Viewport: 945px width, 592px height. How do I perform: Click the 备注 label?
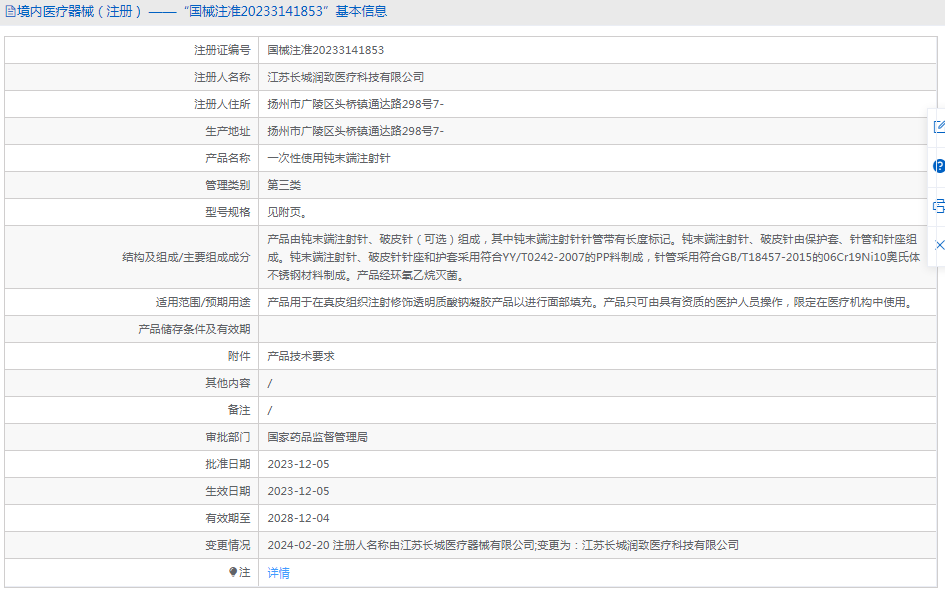click(x=239, y=410)
